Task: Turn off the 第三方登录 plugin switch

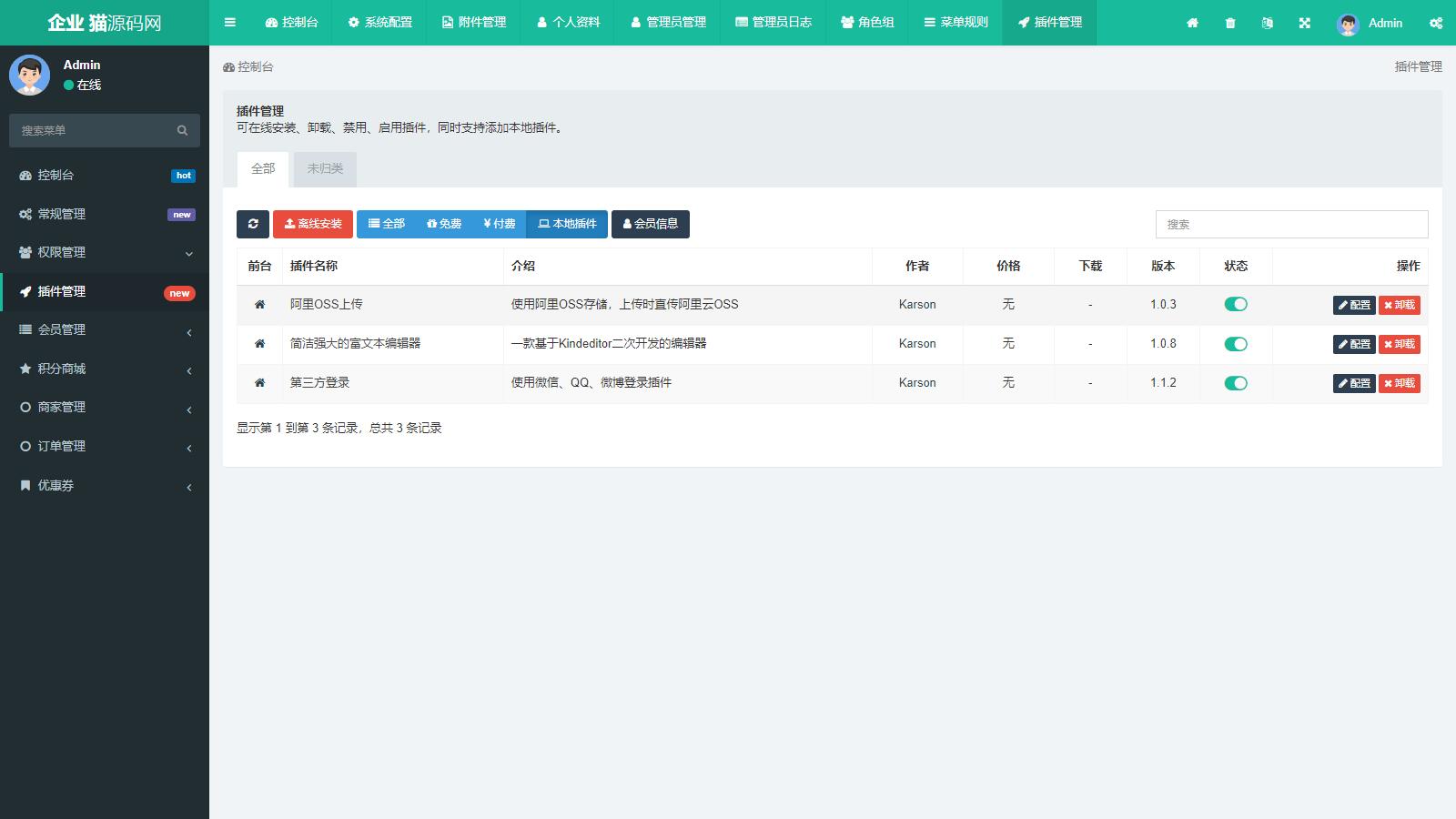Action: (x=1236, y=383)
